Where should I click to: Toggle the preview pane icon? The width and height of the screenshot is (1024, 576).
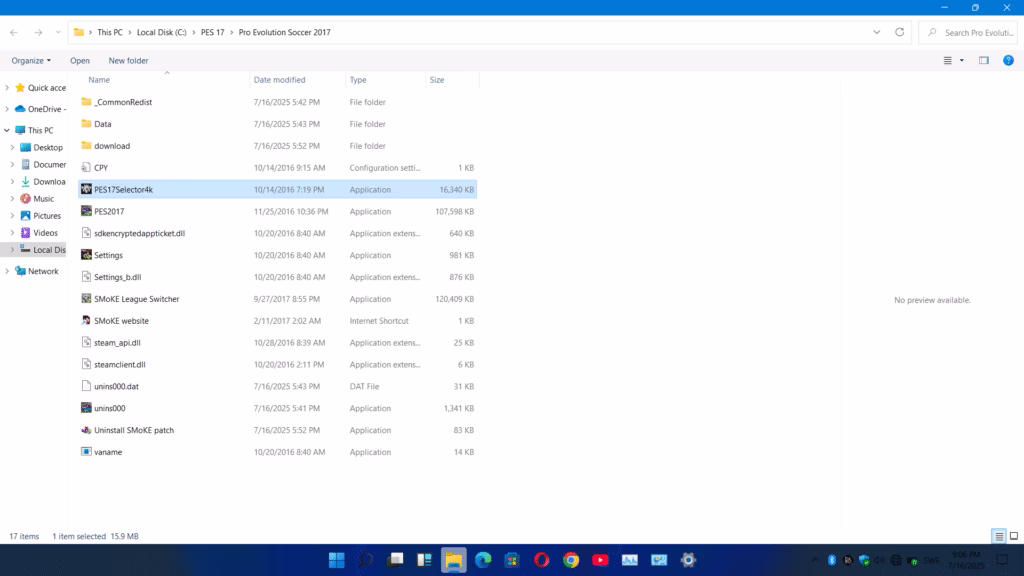point(984,60)
